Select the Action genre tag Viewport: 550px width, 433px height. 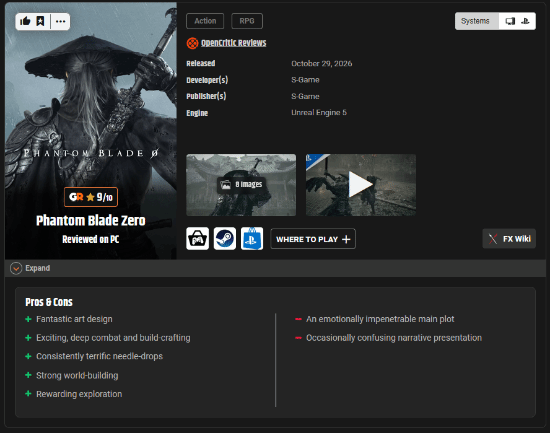tap(205, 21)
